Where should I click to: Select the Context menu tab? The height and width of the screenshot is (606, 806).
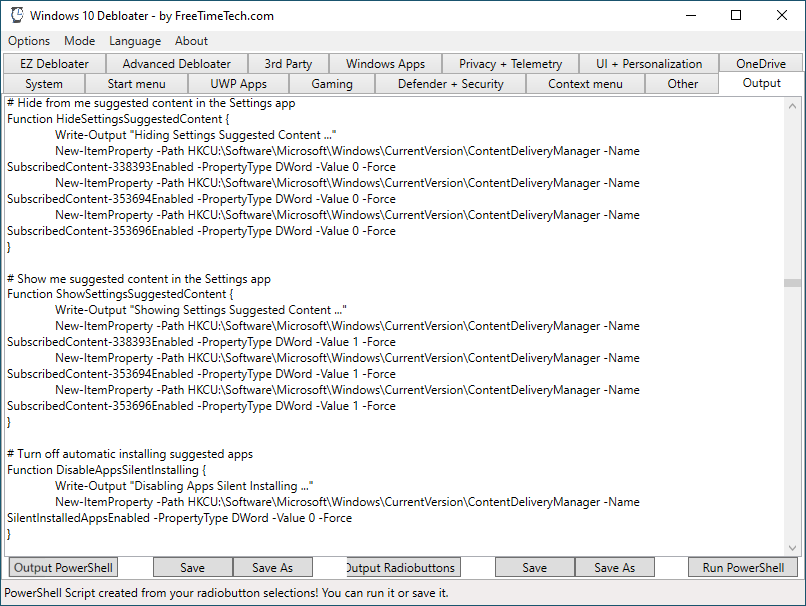pyautogui.click(x=585, y=84)
